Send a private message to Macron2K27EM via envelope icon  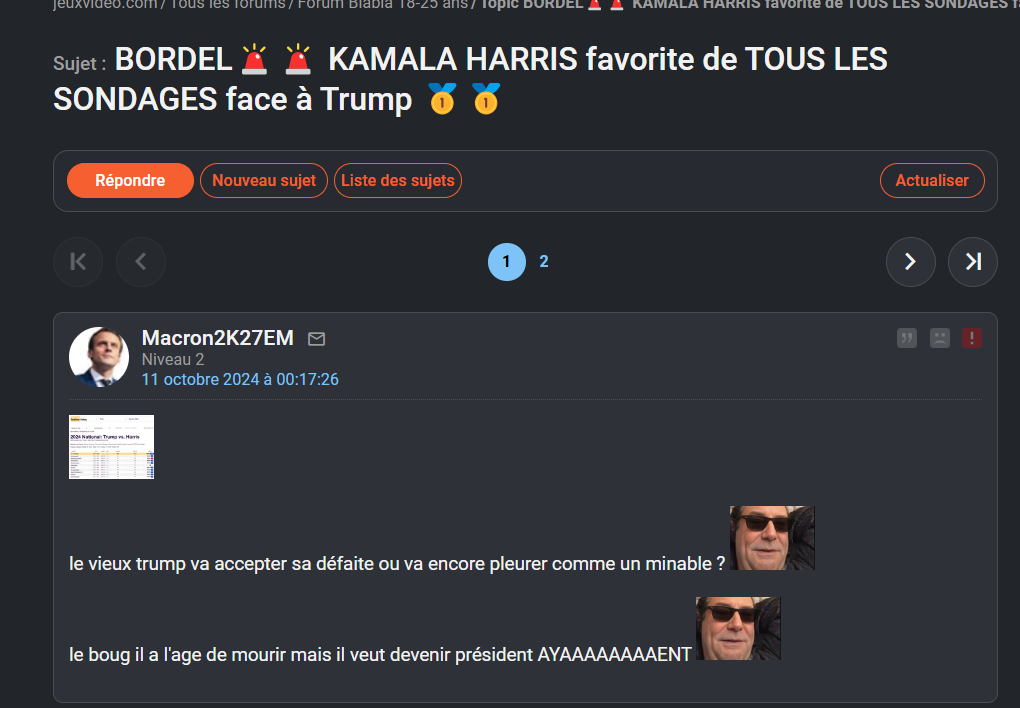(x=316, y=338)
